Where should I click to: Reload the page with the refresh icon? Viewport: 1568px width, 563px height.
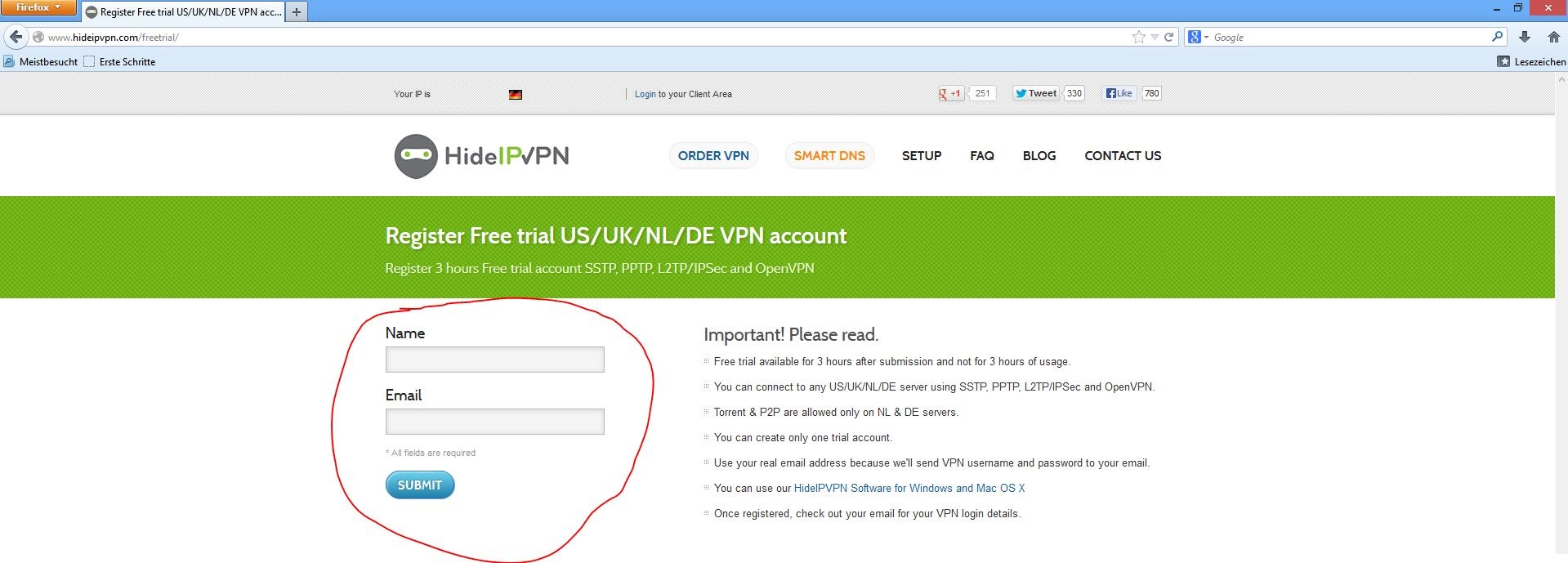(x=1168, y=37)
